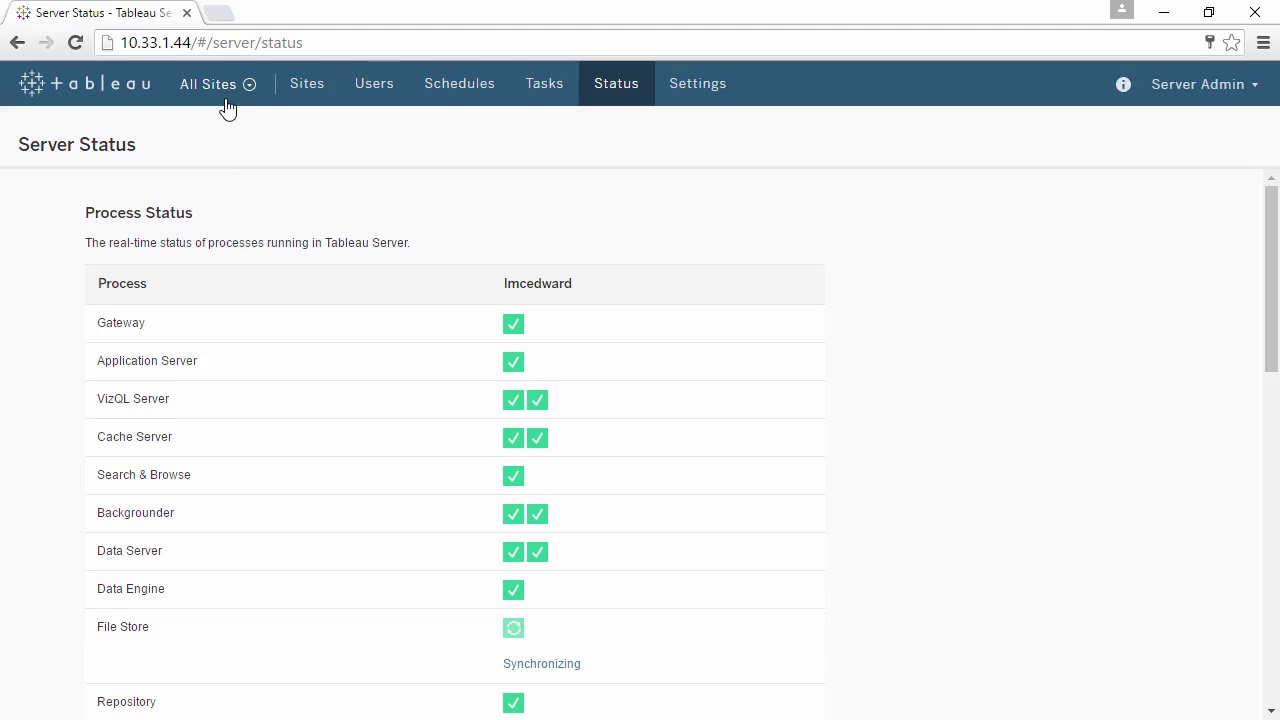Click the File Store synchronizing icon
This screenshot has width=1280, height=720.
(x=513, y=628)
